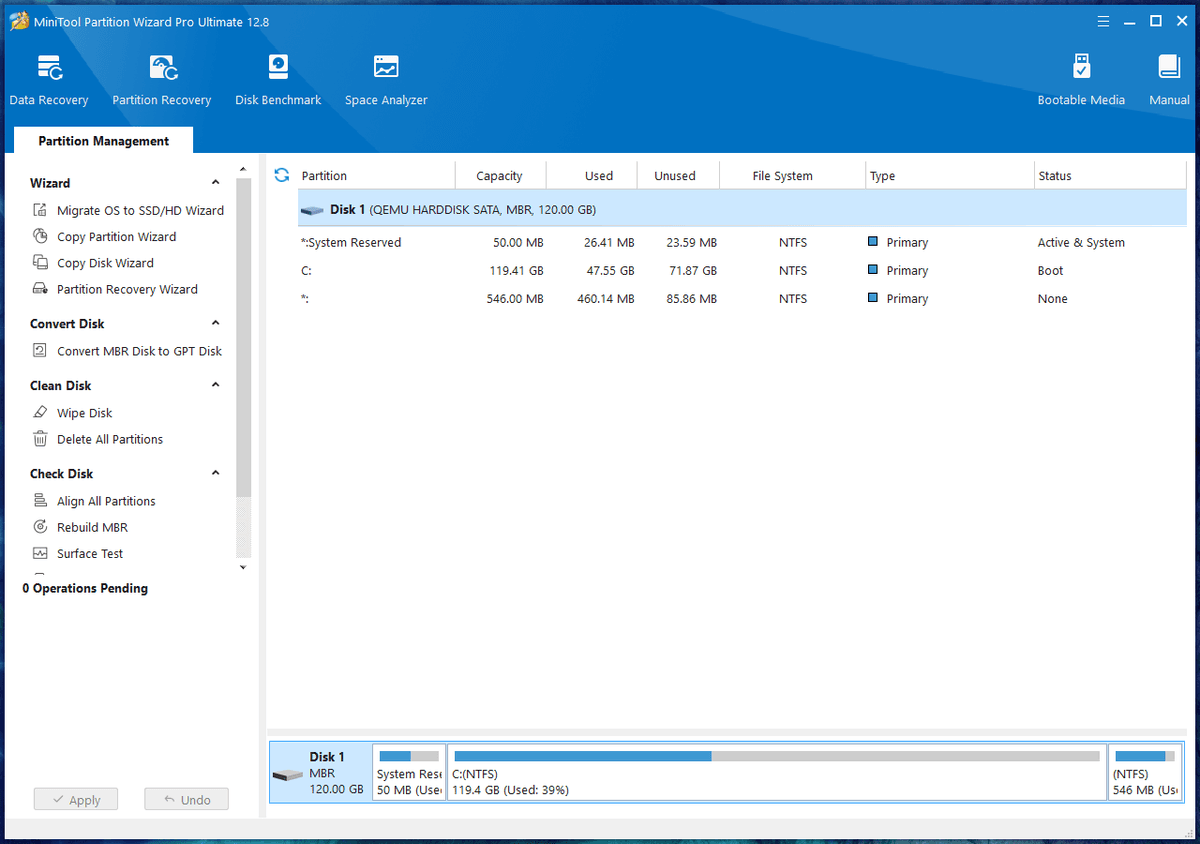
Task: Select Rebuild MBR
Action: click(90, 527)
